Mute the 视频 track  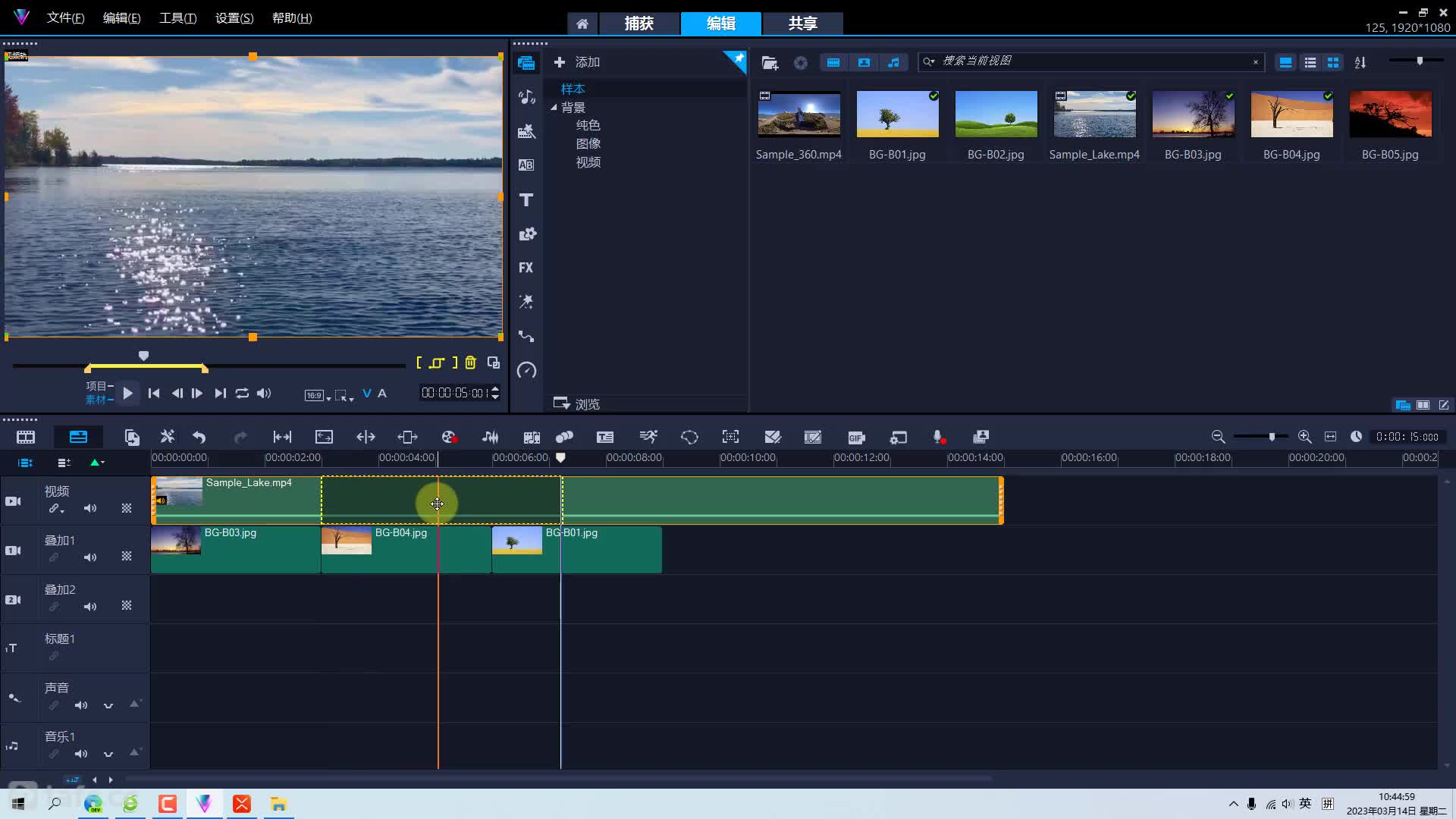click(90, 508)
